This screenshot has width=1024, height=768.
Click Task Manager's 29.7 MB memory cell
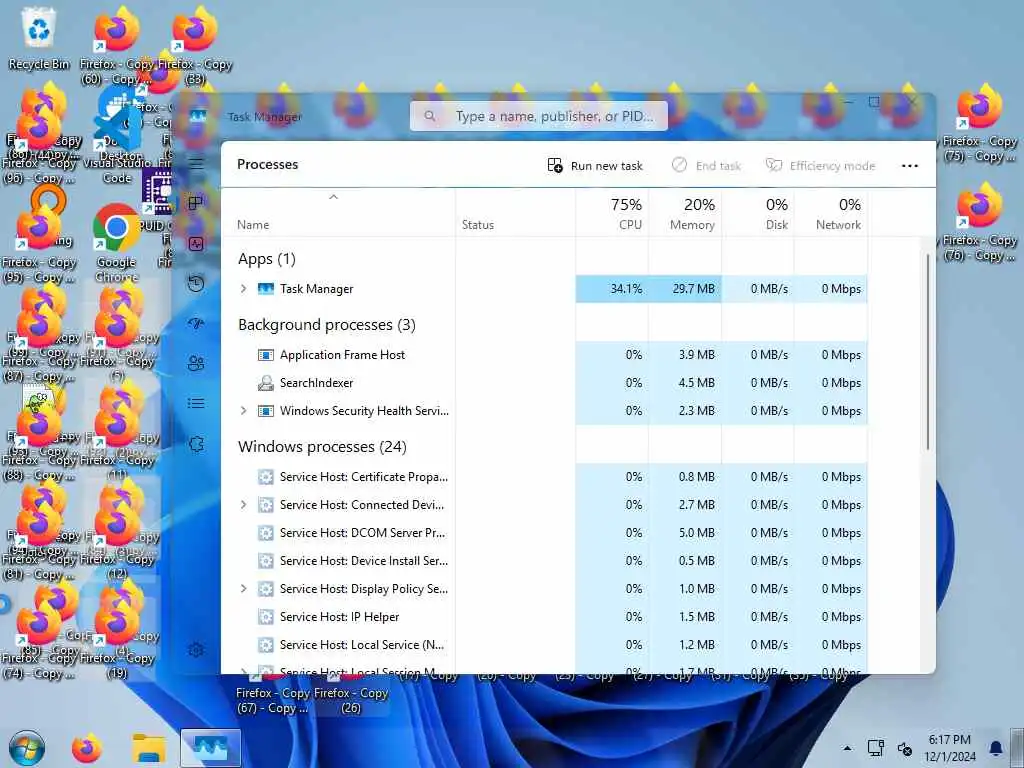(x=685, y=289)
